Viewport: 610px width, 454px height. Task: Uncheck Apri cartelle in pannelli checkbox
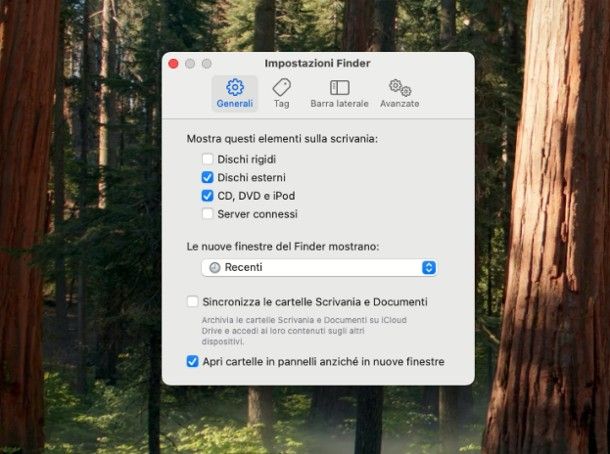pyautogui.click(x=193, y=361)
